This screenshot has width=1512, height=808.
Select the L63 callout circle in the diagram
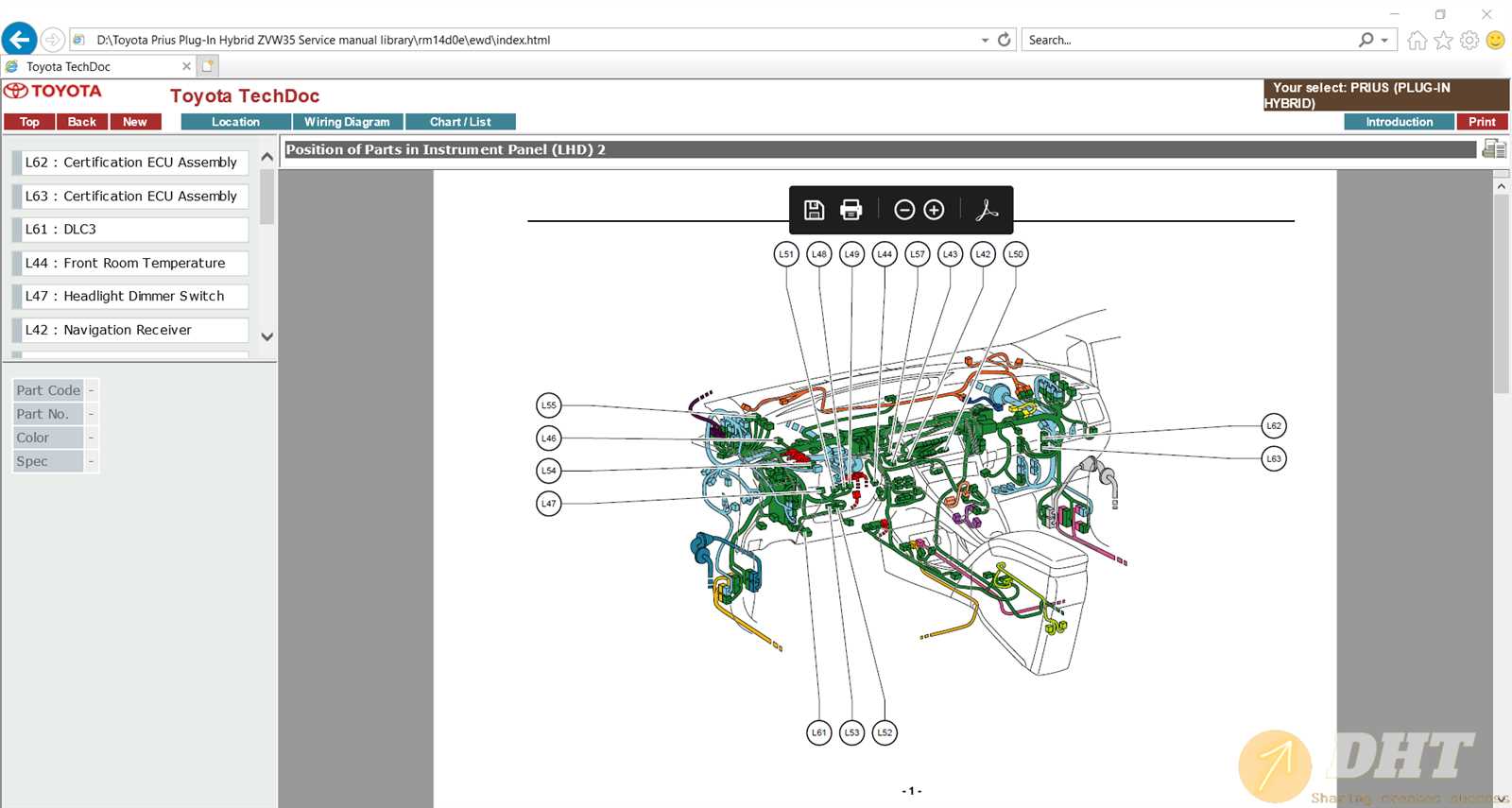pyautogui.click(x=1274, y=459)
